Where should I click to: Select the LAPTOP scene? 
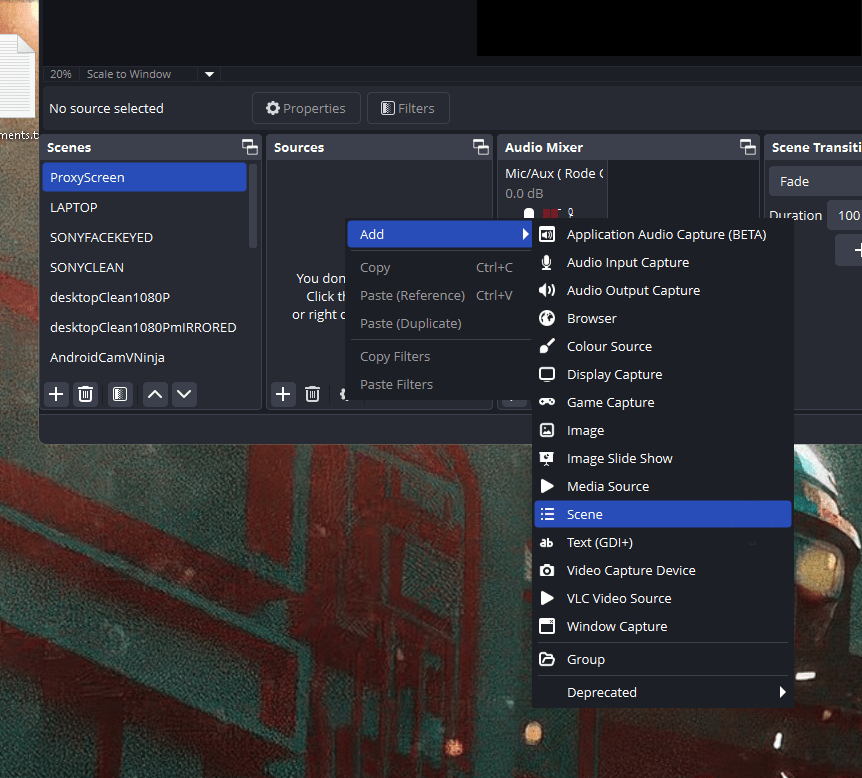(x=144, y=207)
